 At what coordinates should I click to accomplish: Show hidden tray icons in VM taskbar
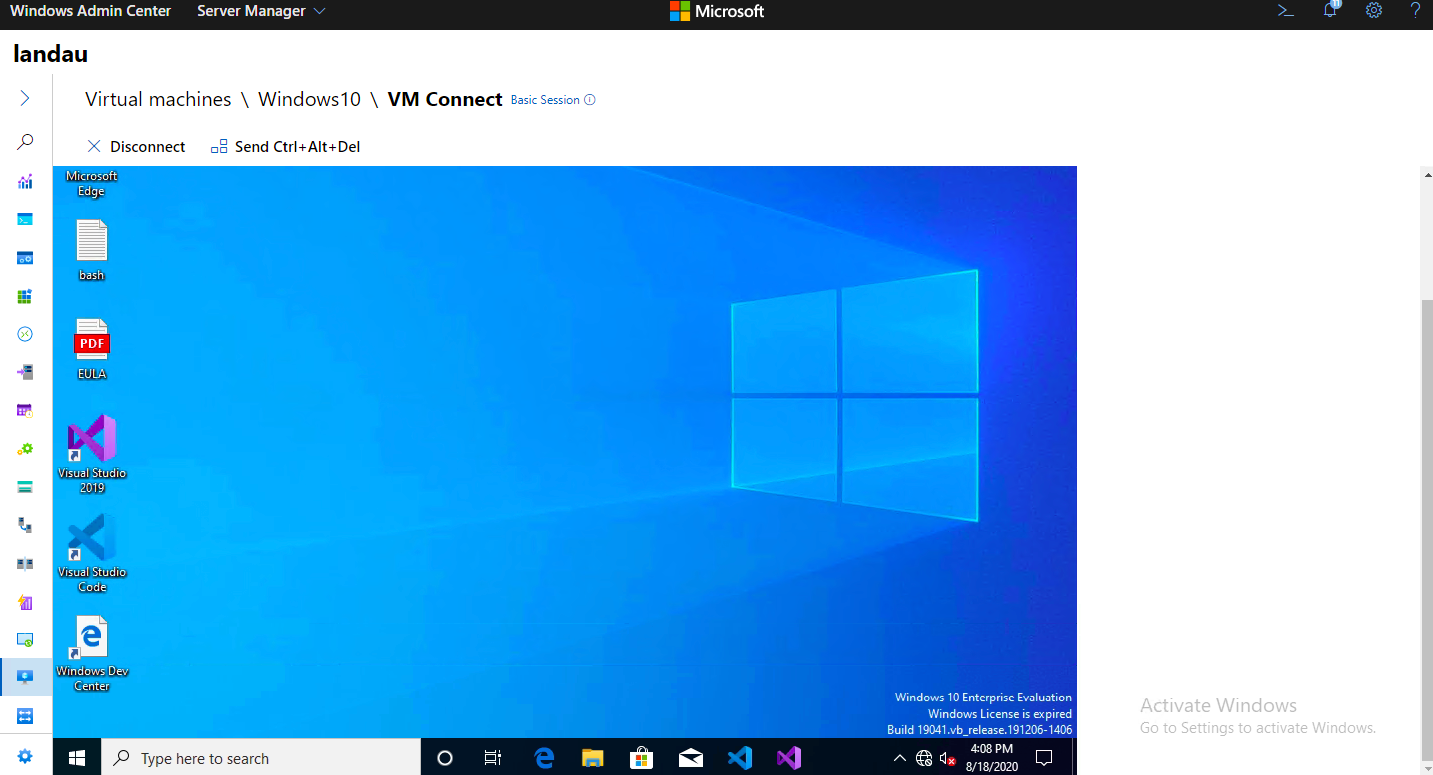pos(899,759)
